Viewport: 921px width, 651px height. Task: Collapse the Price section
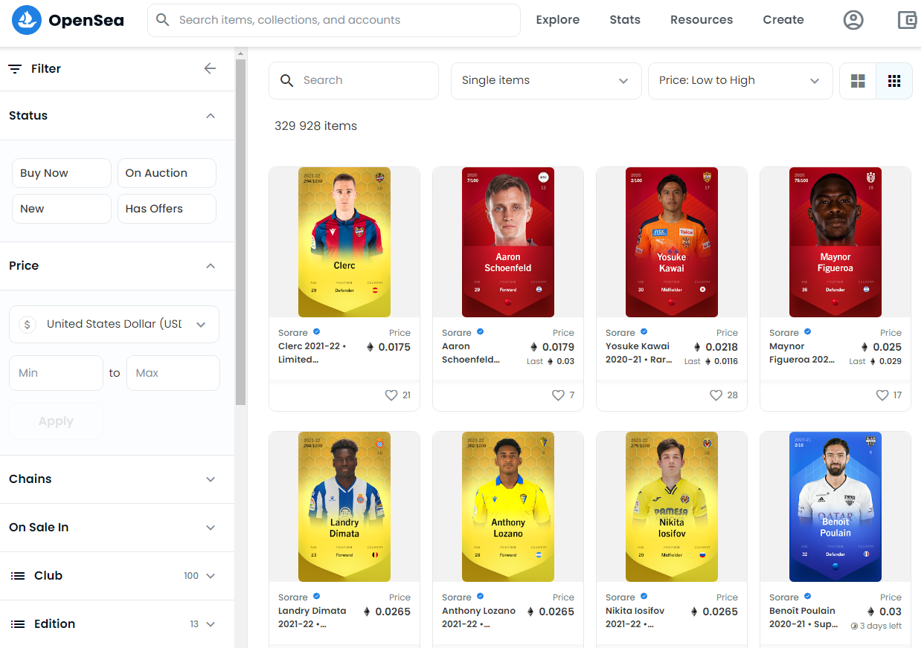click(210, 266)
